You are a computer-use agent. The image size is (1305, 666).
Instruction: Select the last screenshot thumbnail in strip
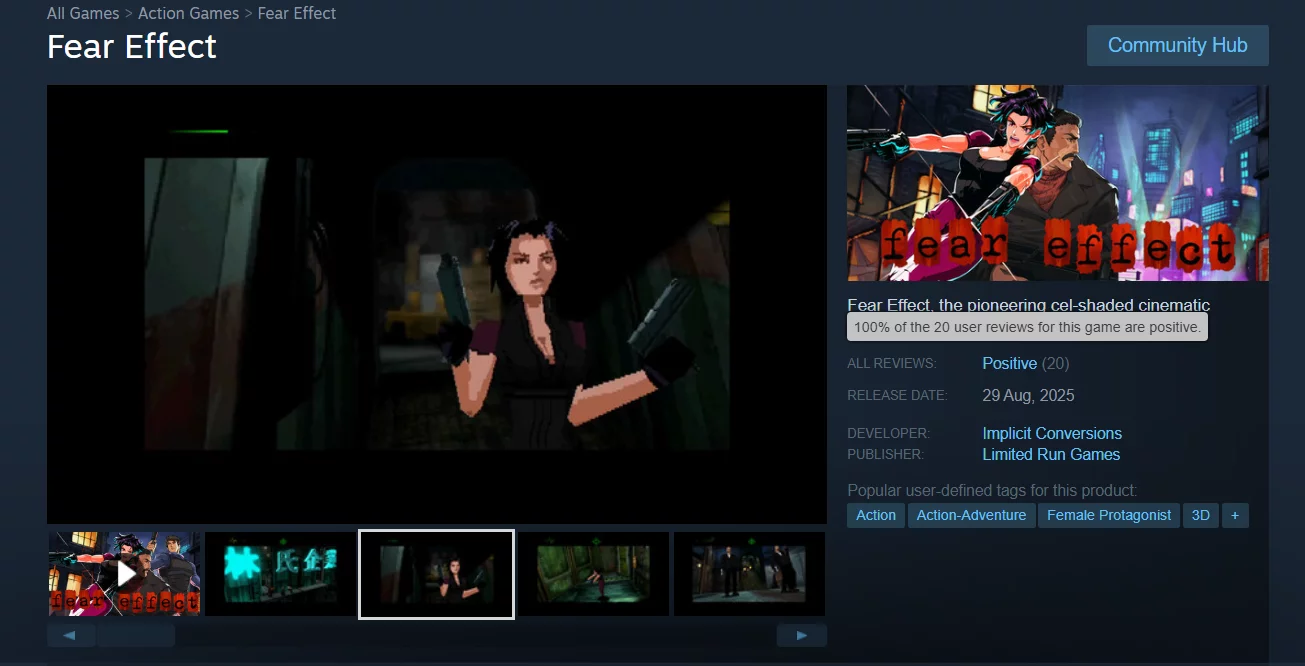(749, 573)
